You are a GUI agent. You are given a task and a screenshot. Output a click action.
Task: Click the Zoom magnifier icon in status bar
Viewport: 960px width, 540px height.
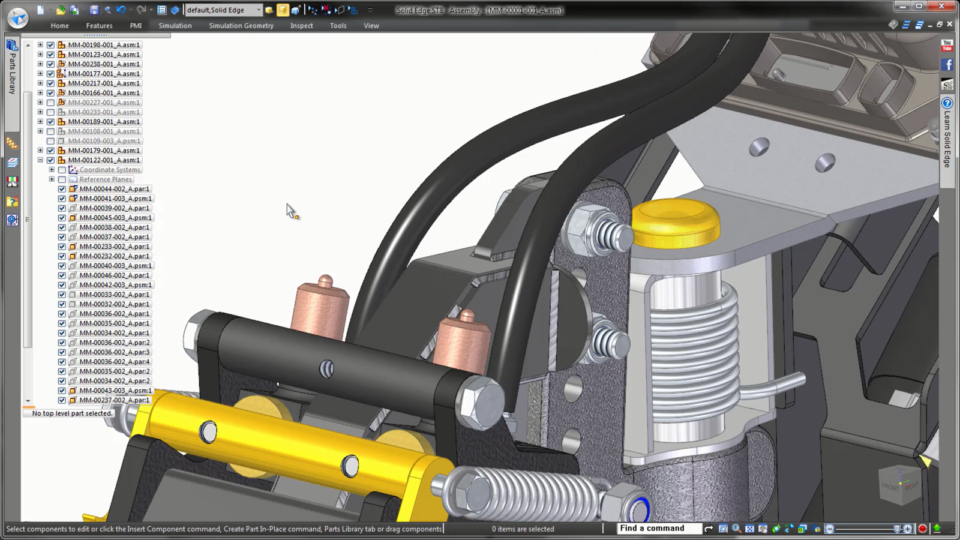pyautogui.click(x=736, y=528)
